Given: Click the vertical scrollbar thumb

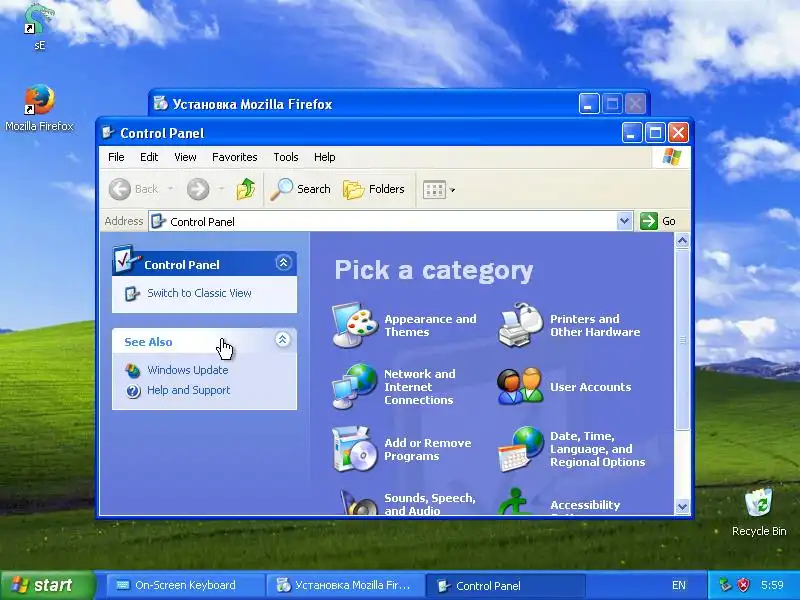Looking at the screenshot, I should pyautogui.click(x=682, y=340).
